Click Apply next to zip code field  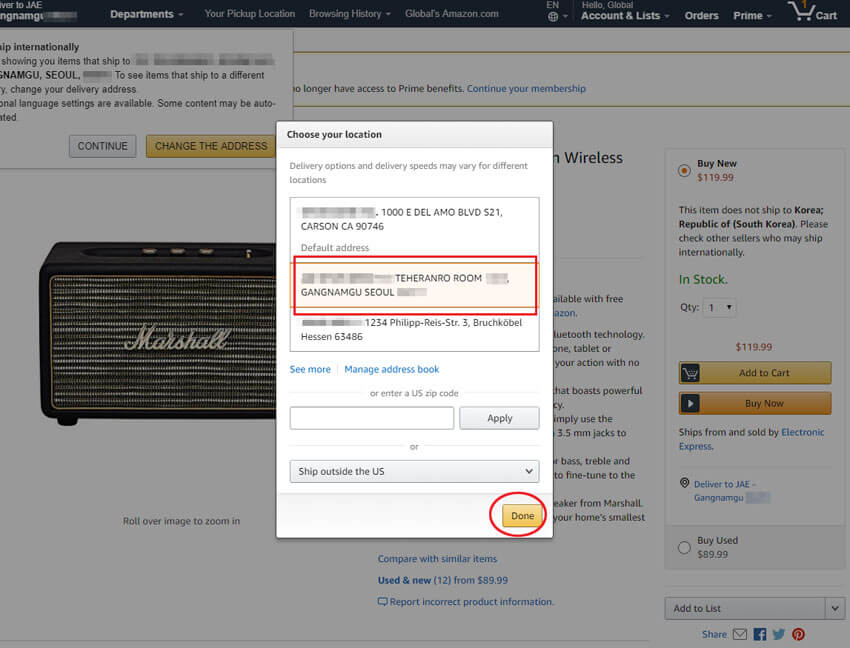click(x=499, y=418)
